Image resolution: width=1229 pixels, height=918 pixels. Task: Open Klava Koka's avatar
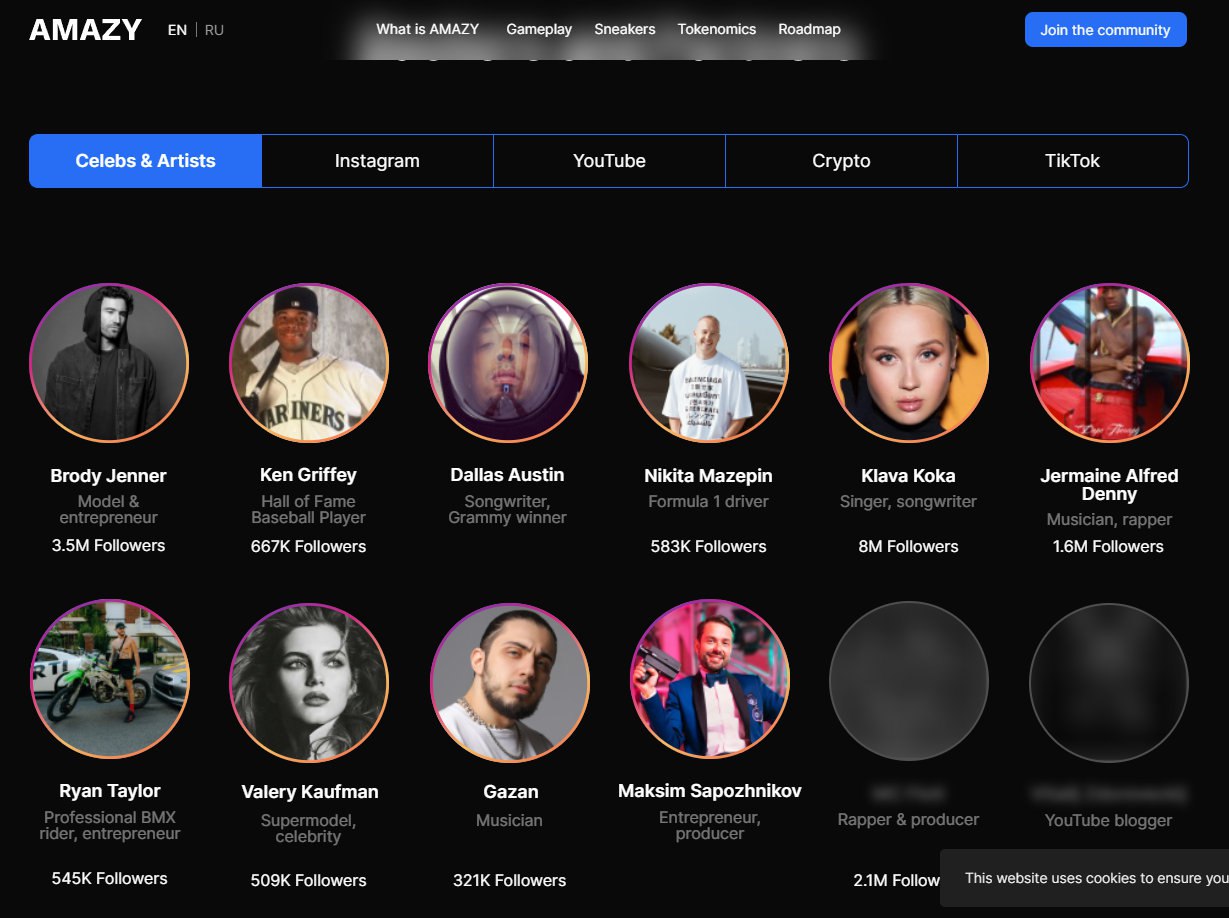pyautogui.click(x=909, y=363)
